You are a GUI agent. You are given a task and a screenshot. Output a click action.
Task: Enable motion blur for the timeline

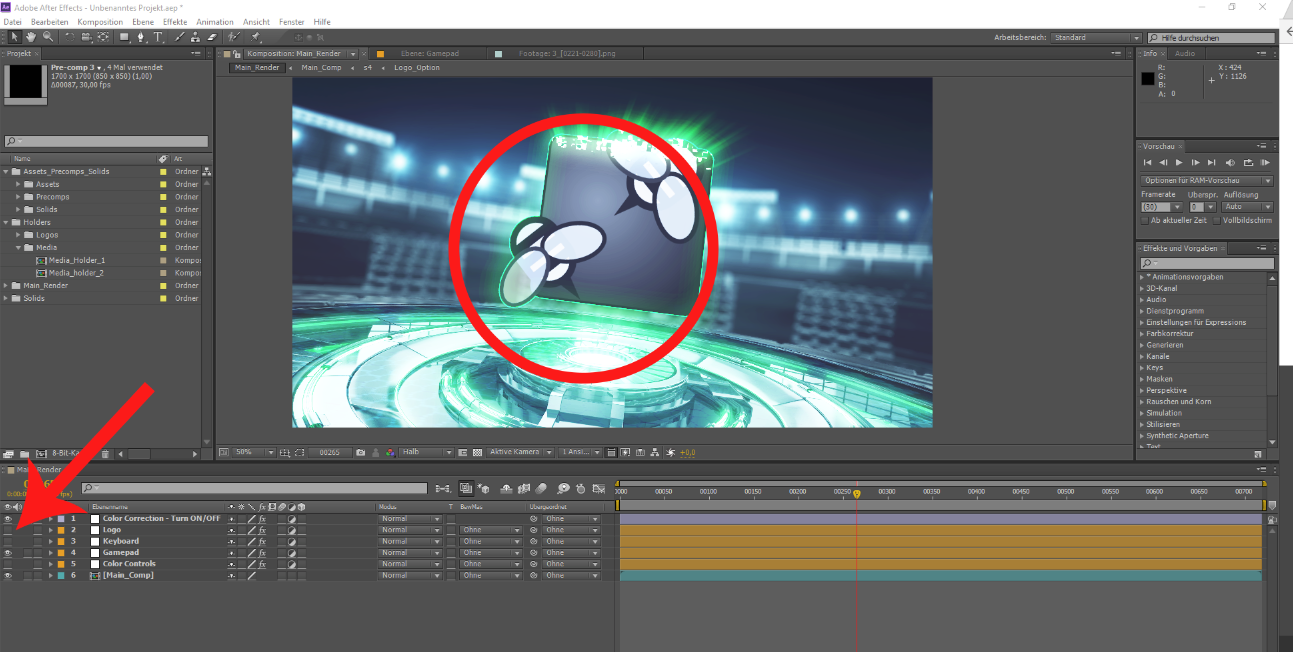click(x=541, y=488)
